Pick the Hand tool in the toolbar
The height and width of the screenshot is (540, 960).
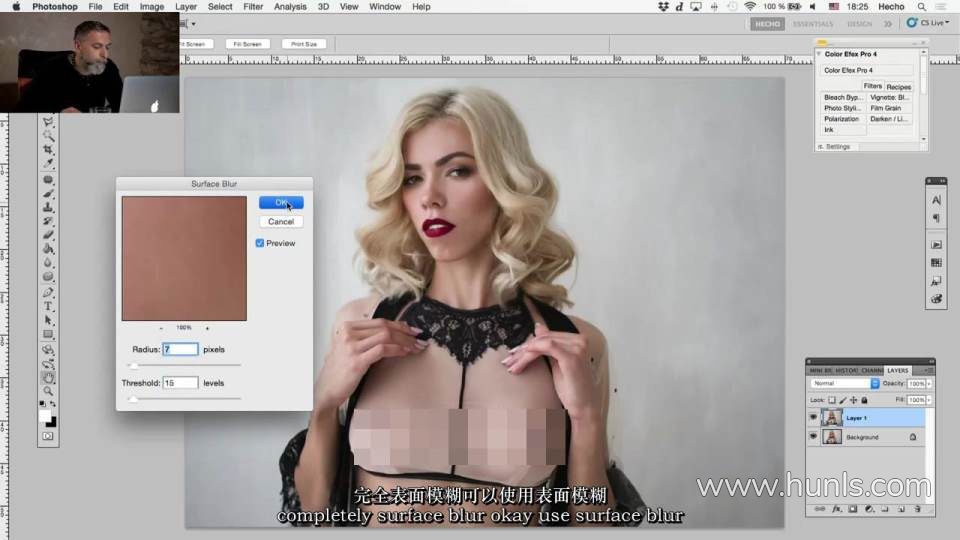pyautogui.click(x=48, y=378)
